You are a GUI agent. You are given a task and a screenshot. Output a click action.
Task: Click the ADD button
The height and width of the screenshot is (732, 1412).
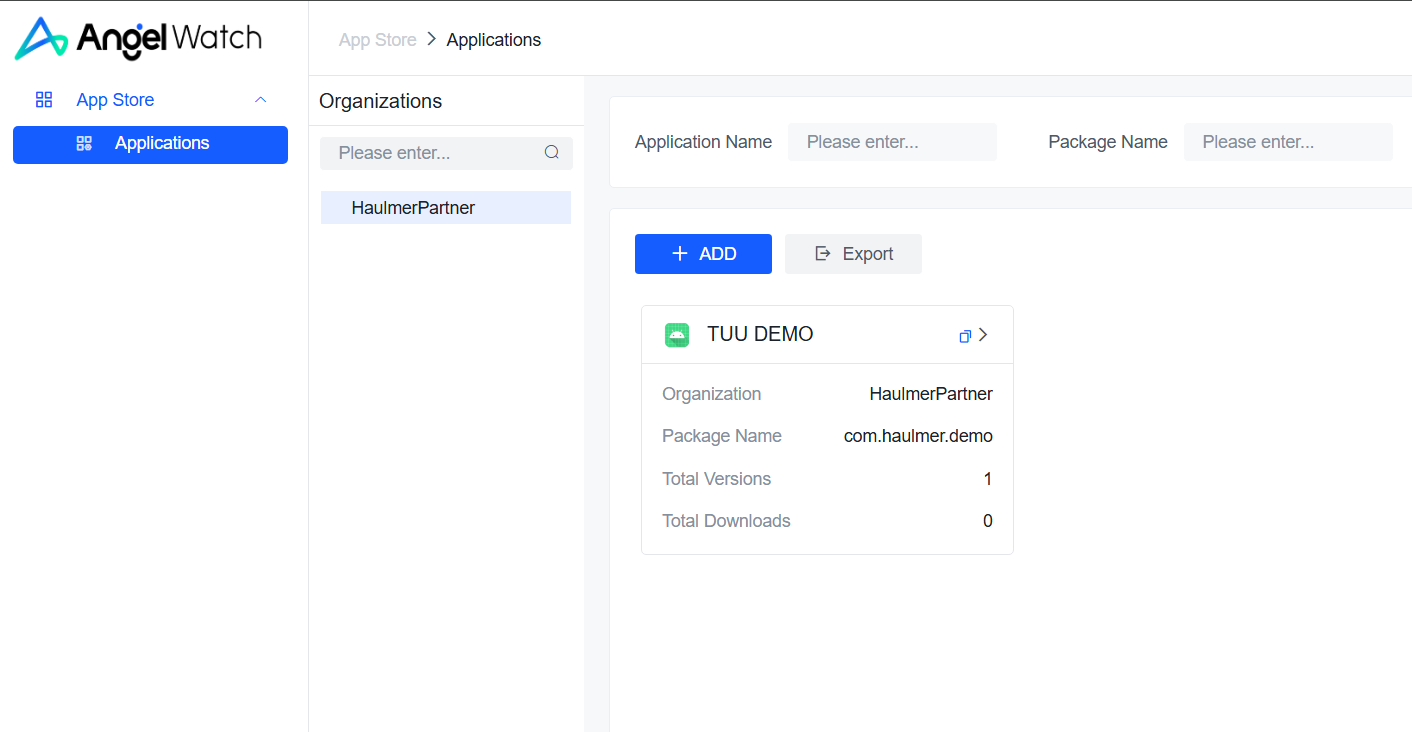pos(703,254)
